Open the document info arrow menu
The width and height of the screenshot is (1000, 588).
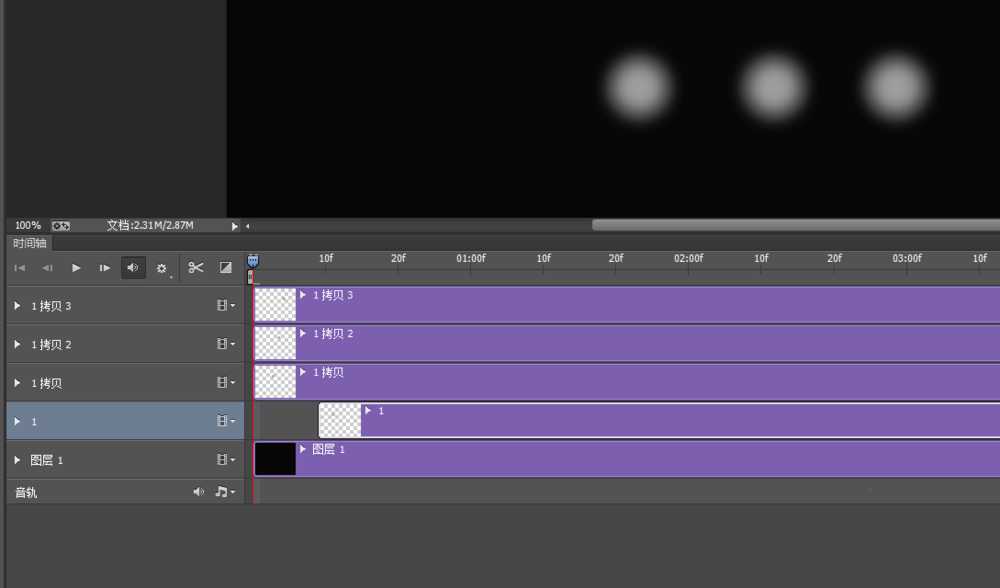[x=235, y=226]
